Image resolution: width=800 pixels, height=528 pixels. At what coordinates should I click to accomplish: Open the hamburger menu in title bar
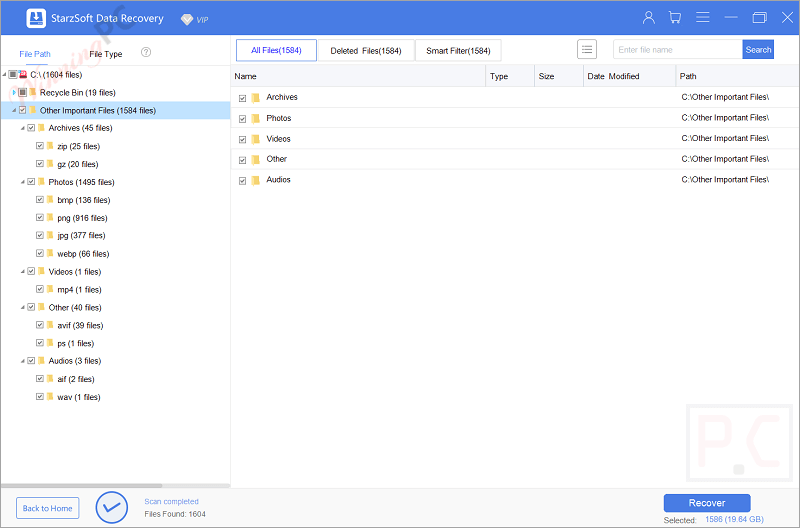click(703, 17)
